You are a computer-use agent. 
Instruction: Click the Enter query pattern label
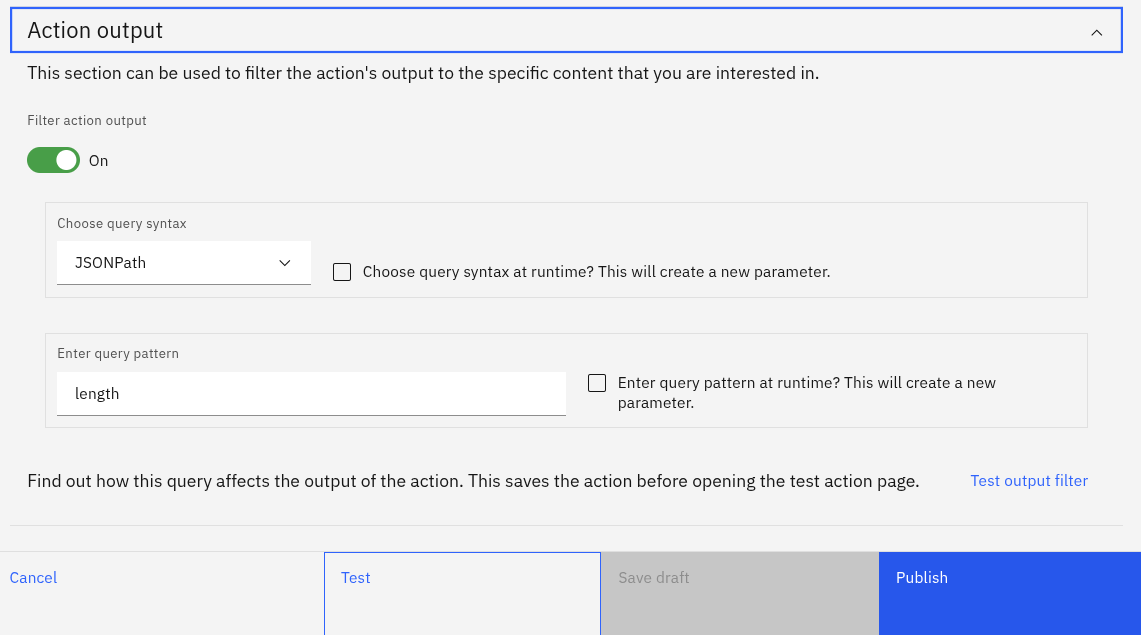click(118, 354)
